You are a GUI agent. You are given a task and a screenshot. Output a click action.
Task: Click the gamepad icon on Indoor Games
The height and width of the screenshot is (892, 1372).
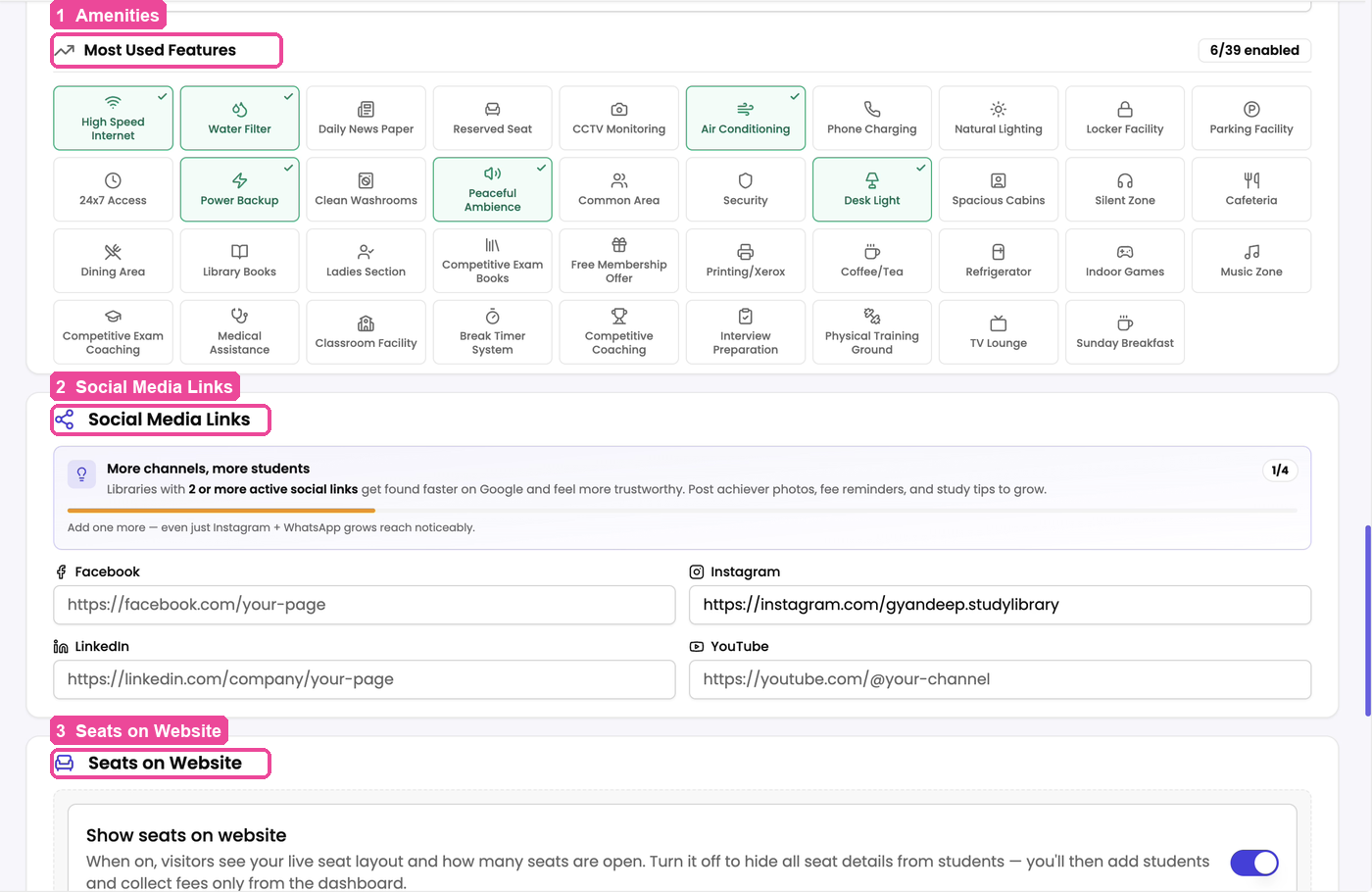click(1125, 253)
